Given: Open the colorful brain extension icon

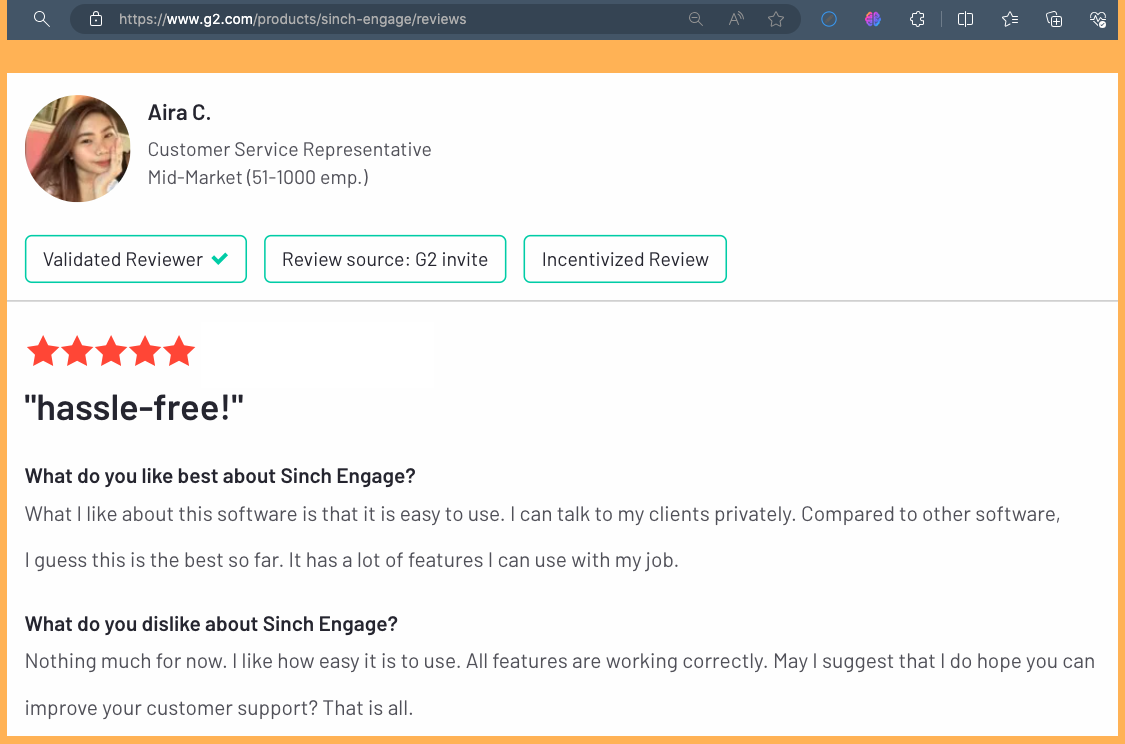Looking at the screenshot, I should (872, 19).
